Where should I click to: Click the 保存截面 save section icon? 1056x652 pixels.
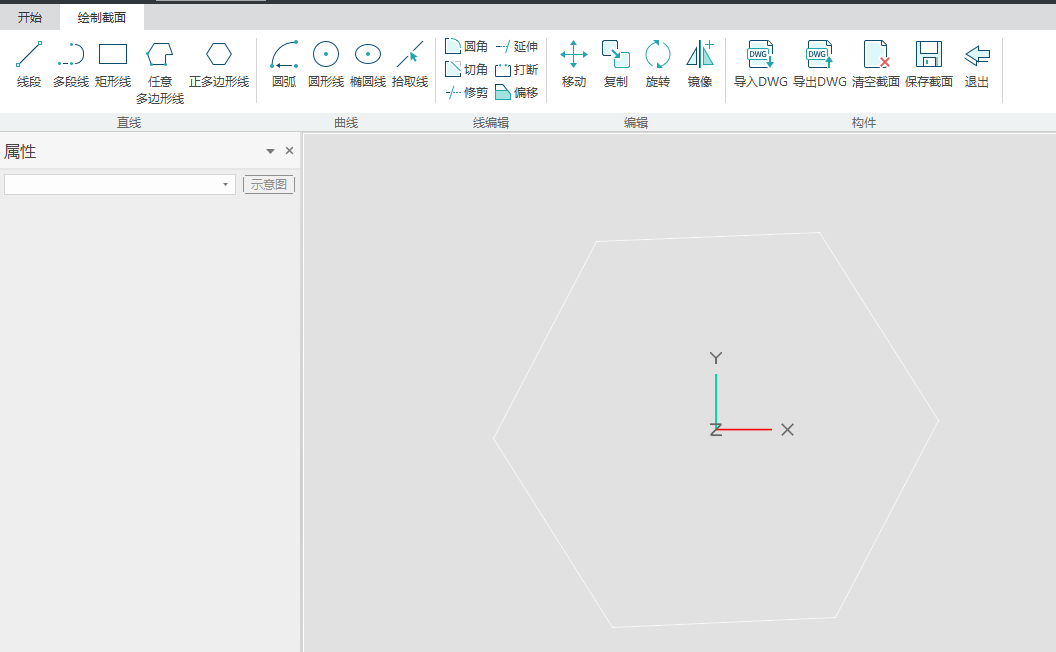(929, 64)
